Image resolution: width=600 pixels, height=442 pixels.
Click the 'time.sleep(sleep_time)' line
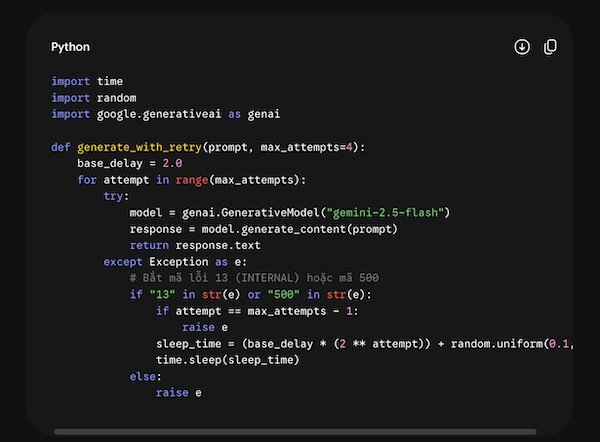tap(228, 360)
